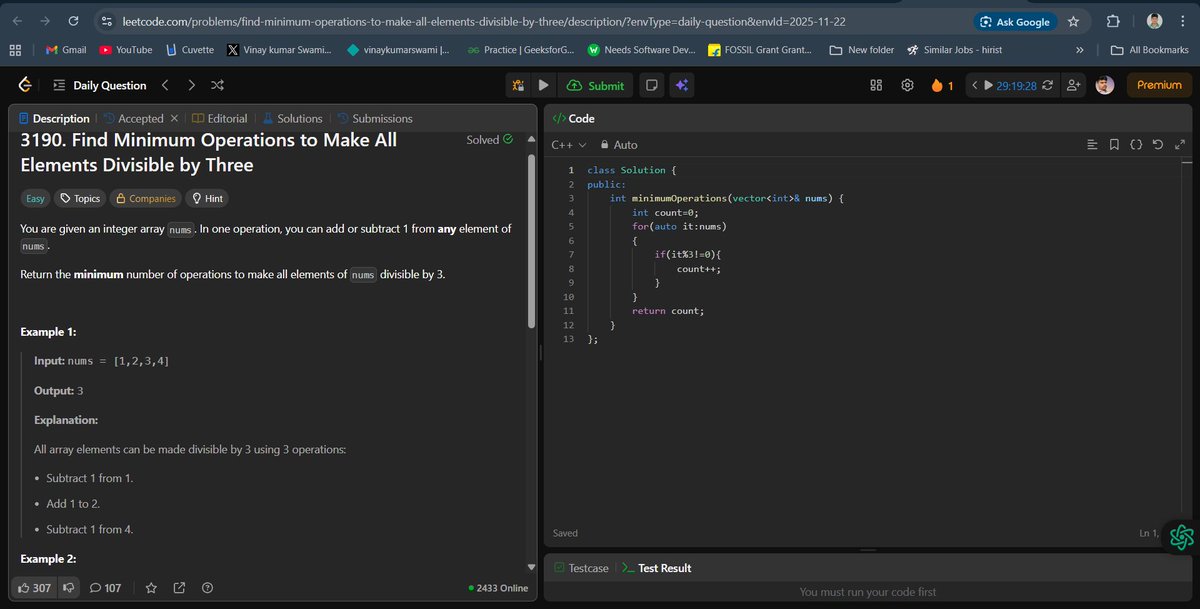This screenshot has width=1200, height=609.
Task: Open the Chrome apps grid
Action: (x=15, y=49)
